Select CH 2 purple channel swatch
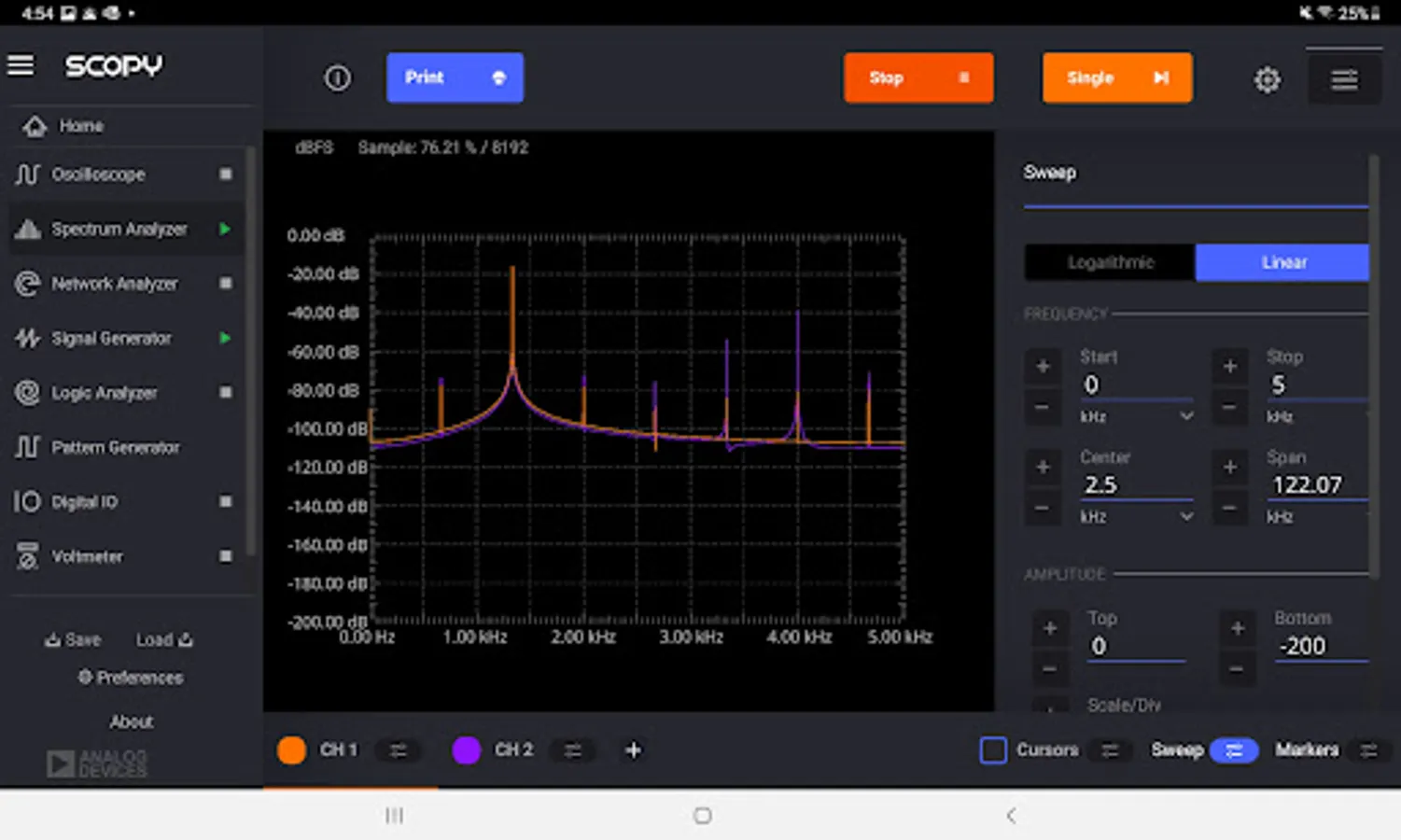 point(466,750)
